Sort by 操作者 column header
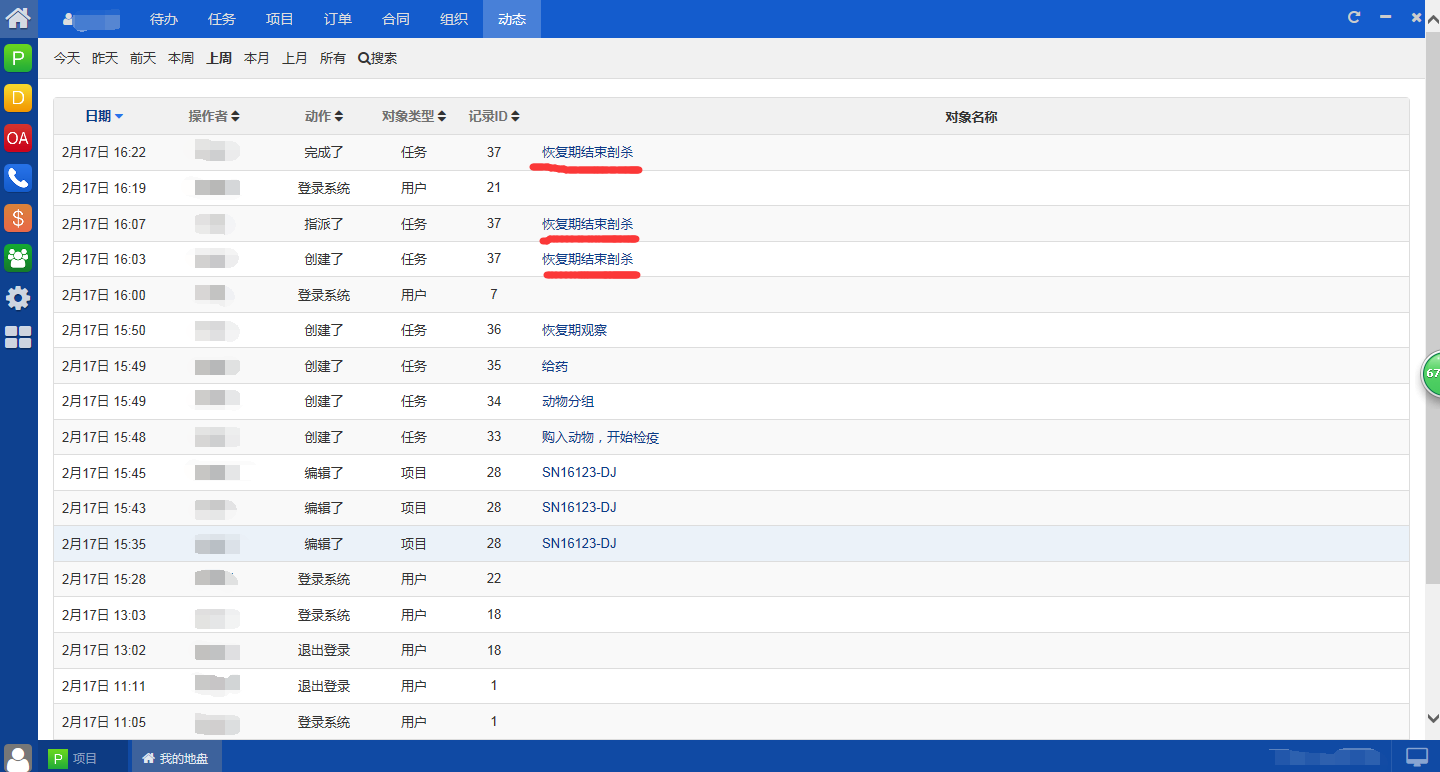1440x772 pixels. click(x=213, y=116)
